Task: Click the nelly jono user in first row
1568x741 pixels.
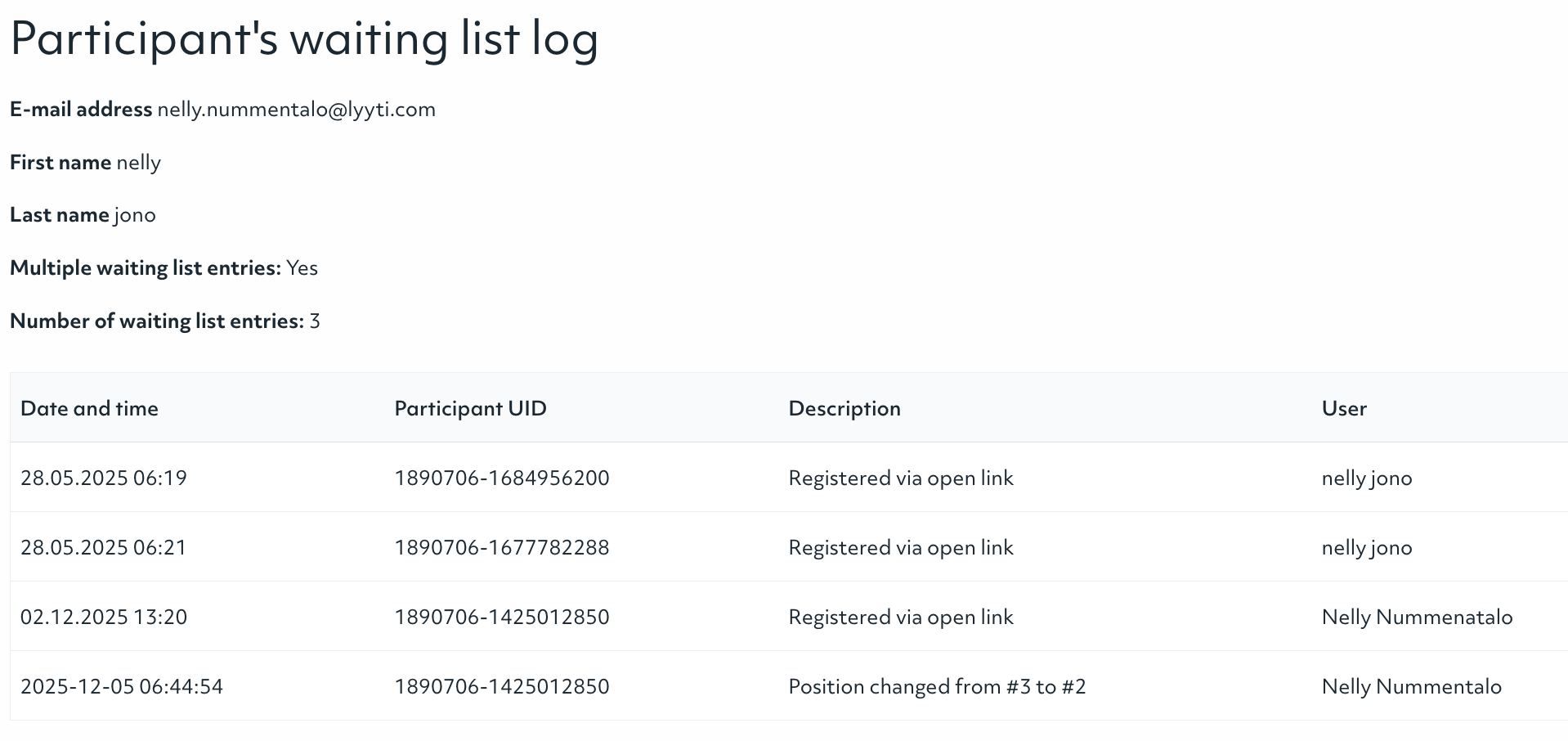Action: pyautogui.click(x=1367, y=478)
